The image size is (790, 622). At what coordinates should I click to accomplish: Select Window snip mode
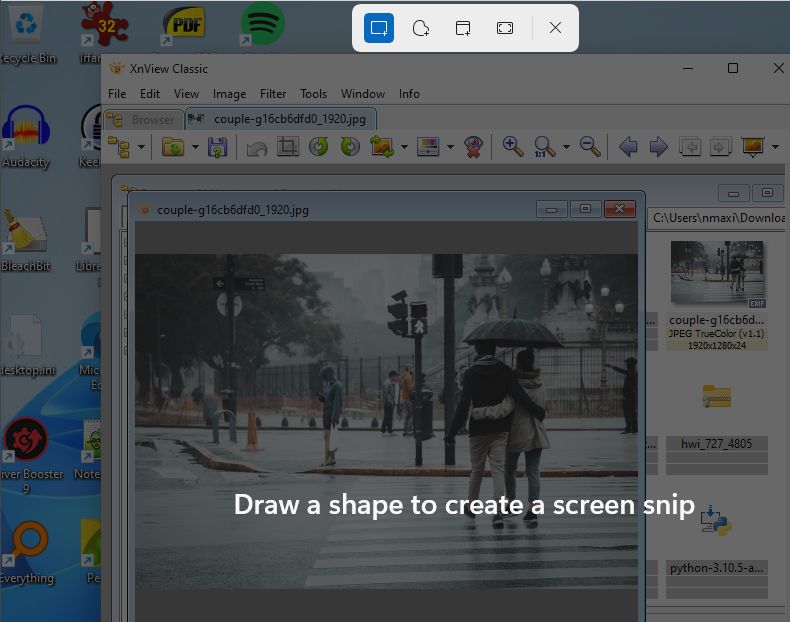tap(463, 28)
